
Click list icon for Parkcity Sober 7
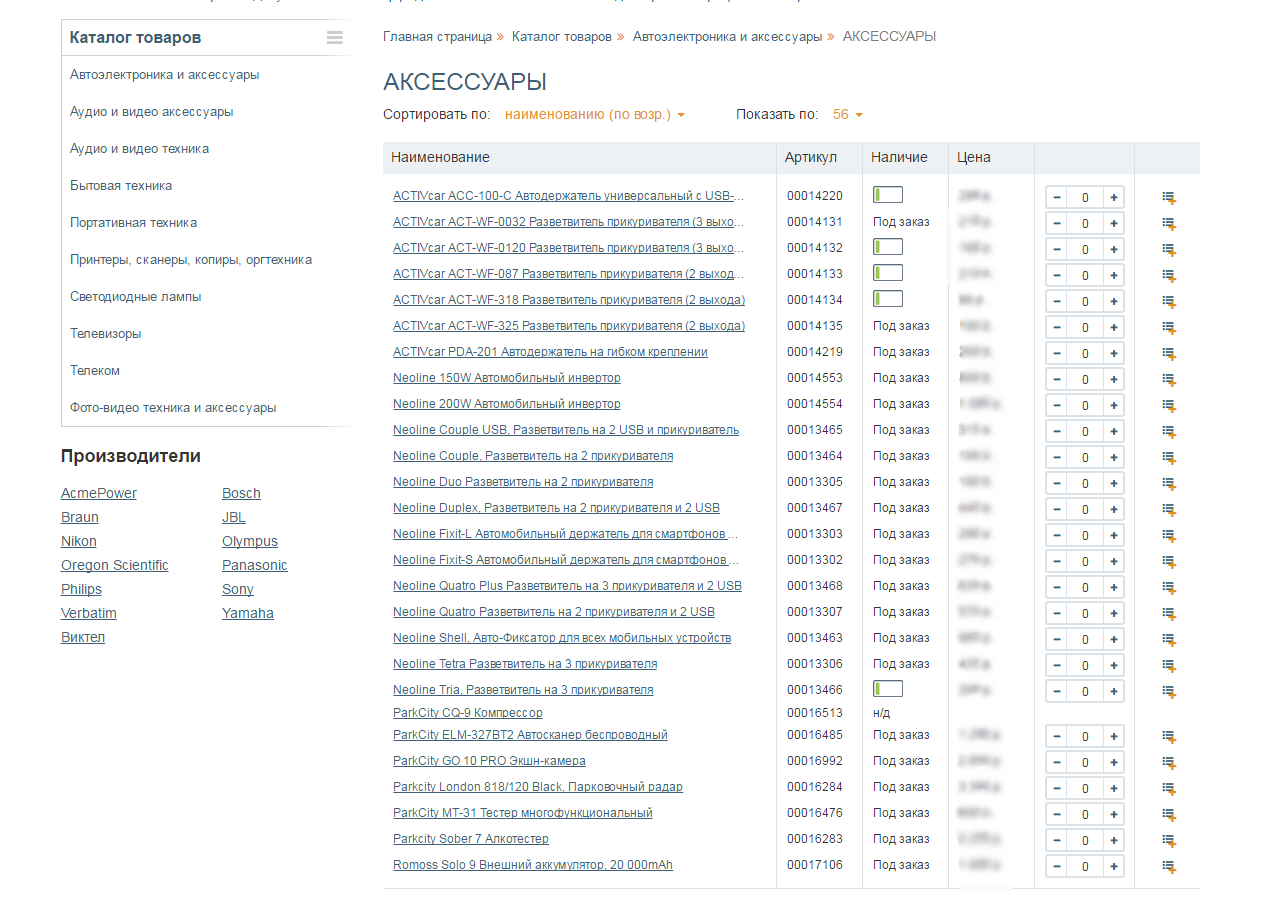pos(1169,841)
